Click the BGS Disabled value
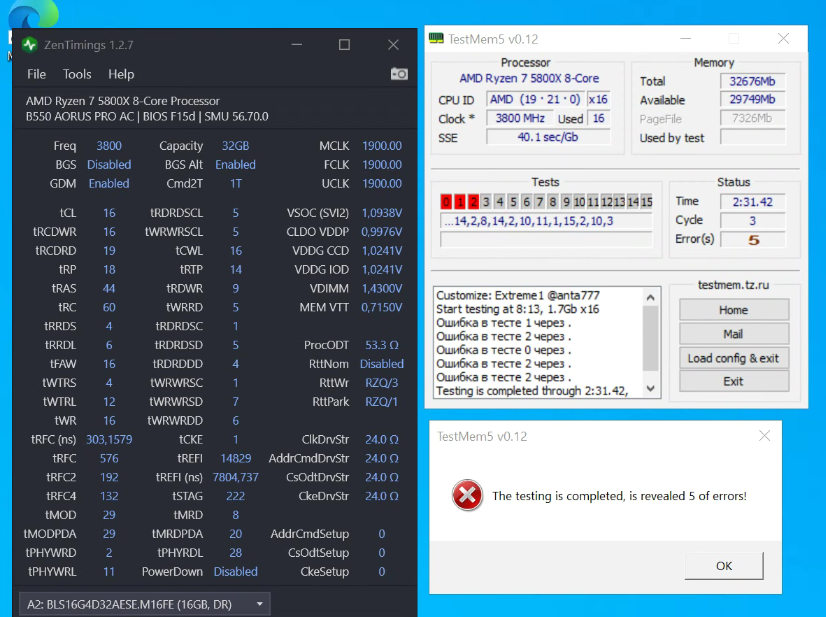The image size is (826, 617). click(x=109, y=165)
